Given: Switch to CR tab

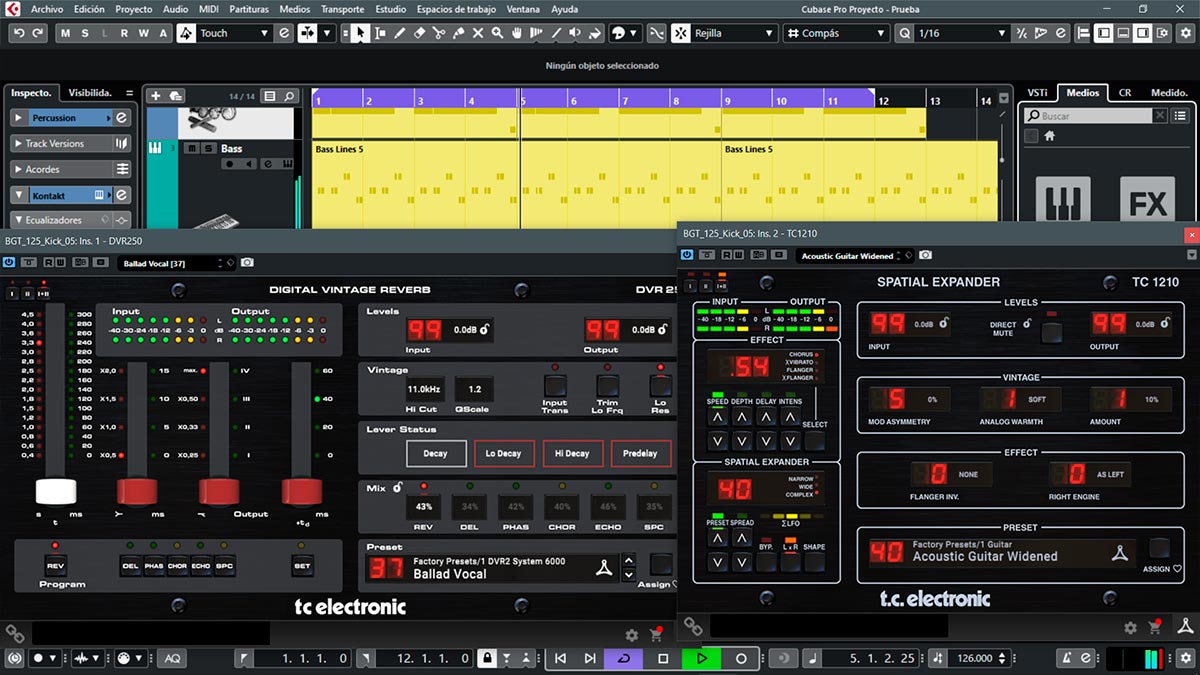Looking at the screenshot, I should (x=1125, y=93).
